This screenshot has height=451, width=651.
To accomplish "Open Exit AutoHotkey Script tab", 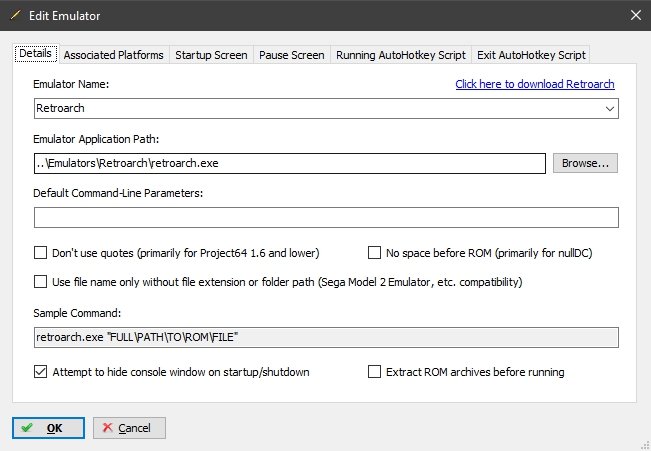I will (531, 55).
